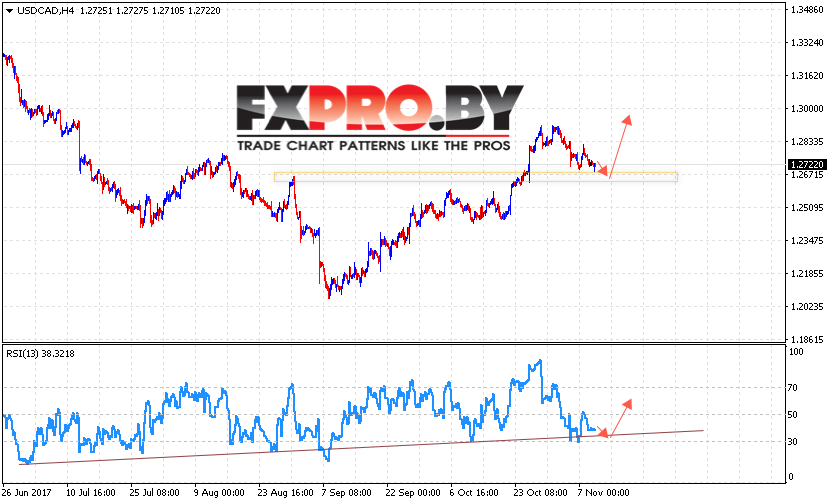The width and height of the screenshot is (828, 504).
Task: Select the RSI scale value 100
Action: click(x=796, y=352)
